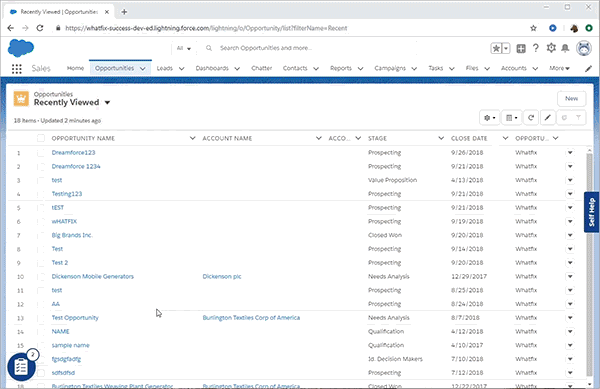Open the Dreamforce 1234 opportunity link
The width and height of the screenshot is (600, 389).
coord(76,166)
